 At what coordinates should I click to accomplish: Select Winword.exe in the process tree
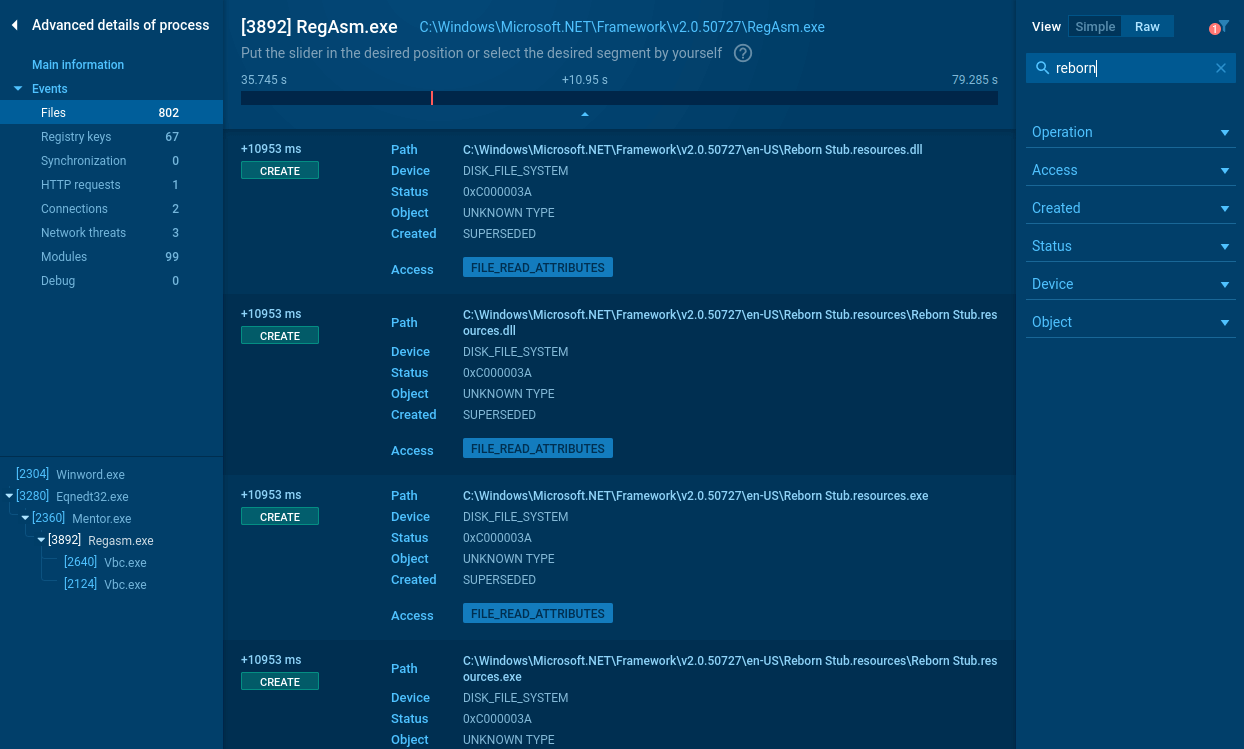tap(89, 475)
